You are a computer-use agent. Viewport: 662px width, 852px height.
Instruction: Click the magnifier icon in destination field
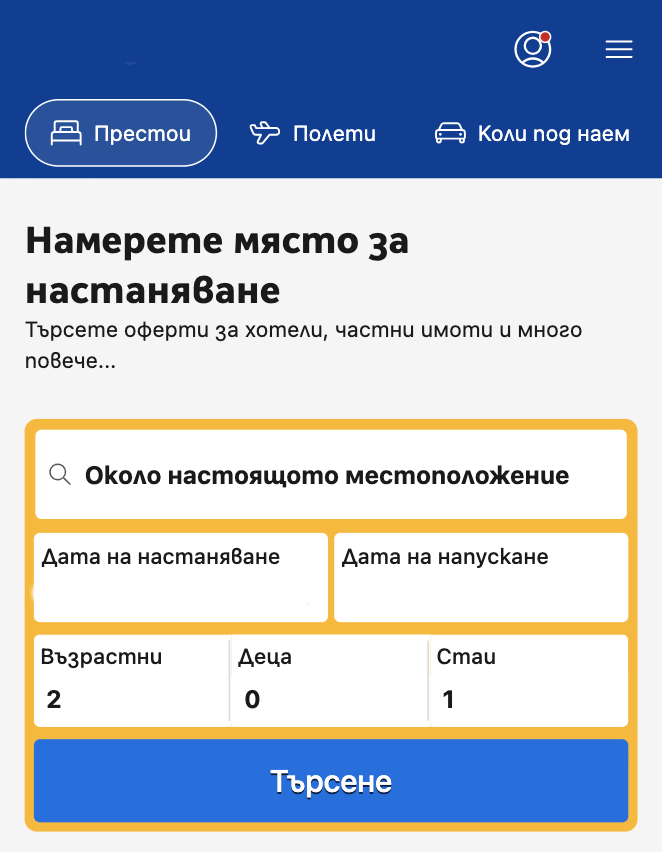tap(60, 474)
